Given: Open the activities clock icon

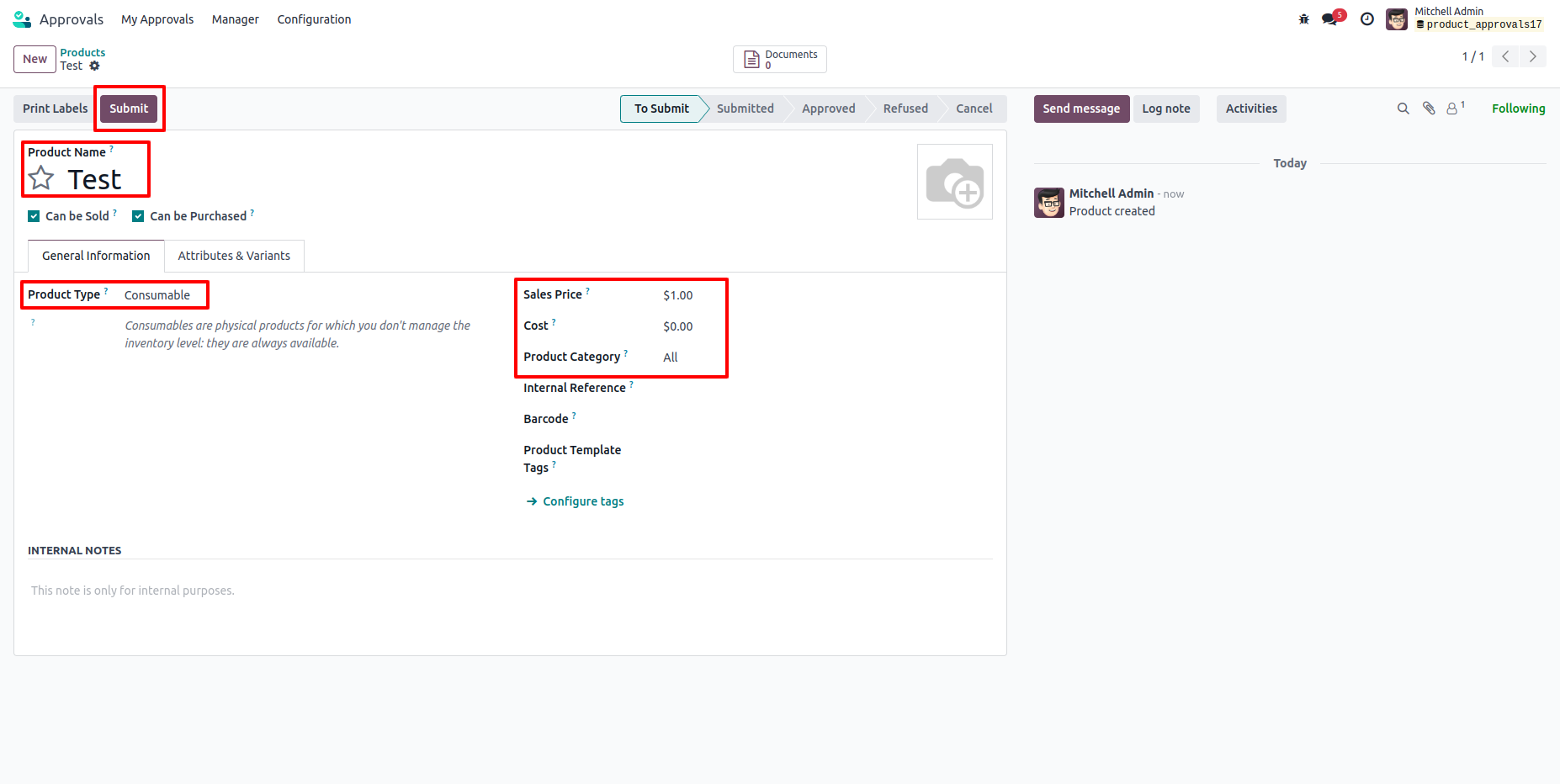Looking at the screenshot, I should pyautogui.click(x=1367, y=19).
